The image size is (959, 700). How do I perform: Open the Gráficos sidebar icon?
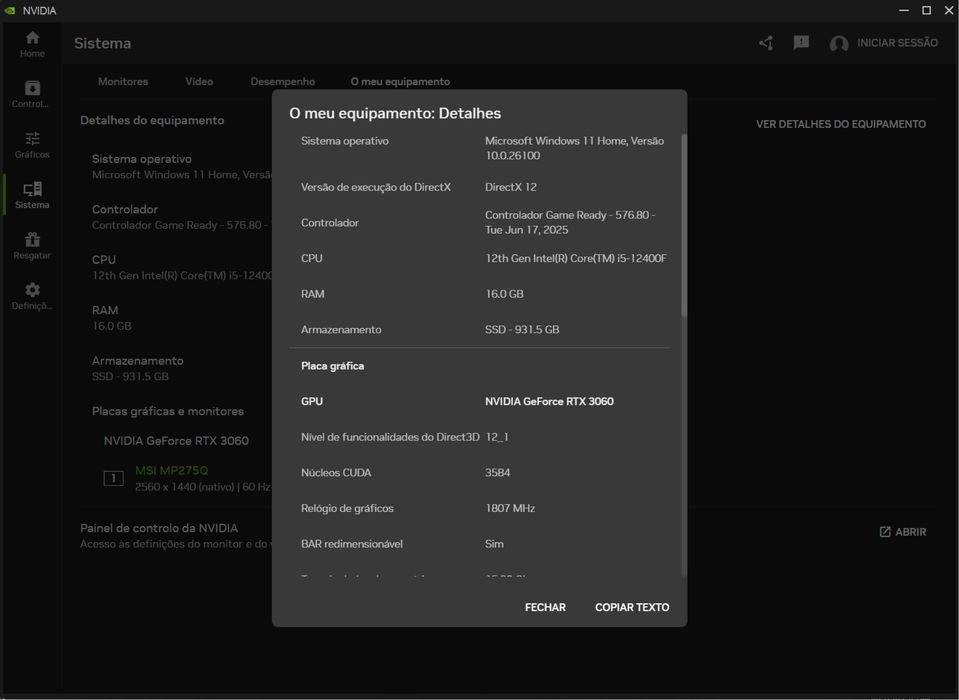(x=32, y=138)
